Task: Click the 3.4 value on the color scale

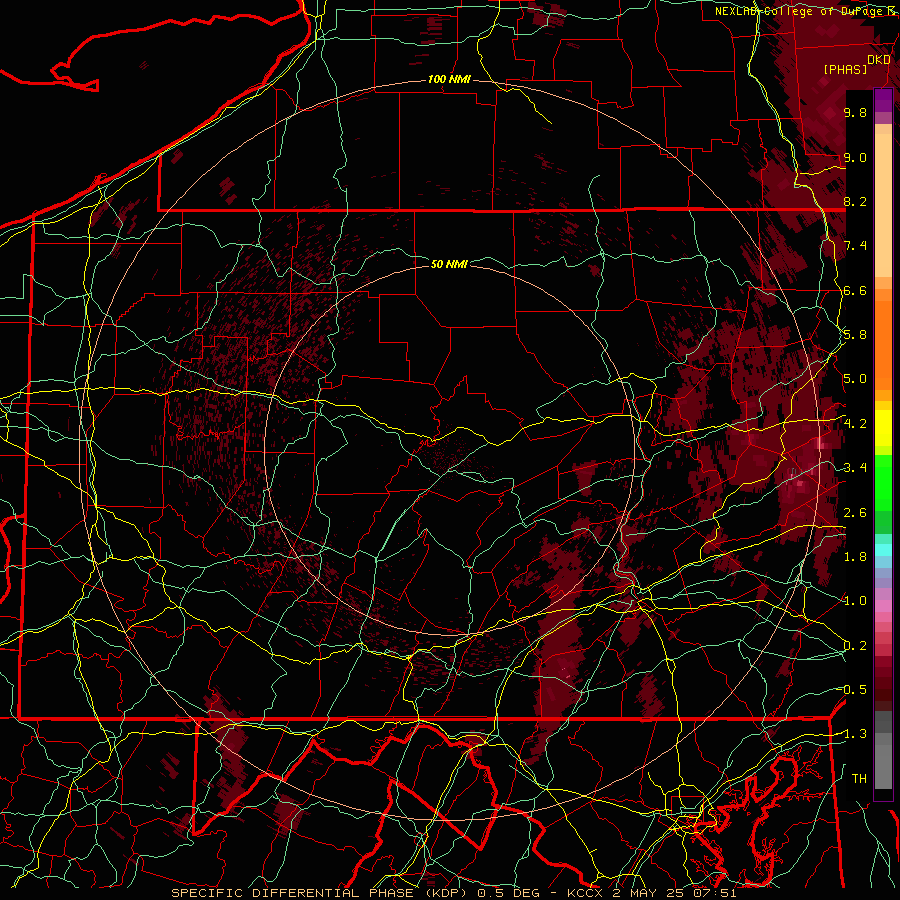Action: [855, 468]
